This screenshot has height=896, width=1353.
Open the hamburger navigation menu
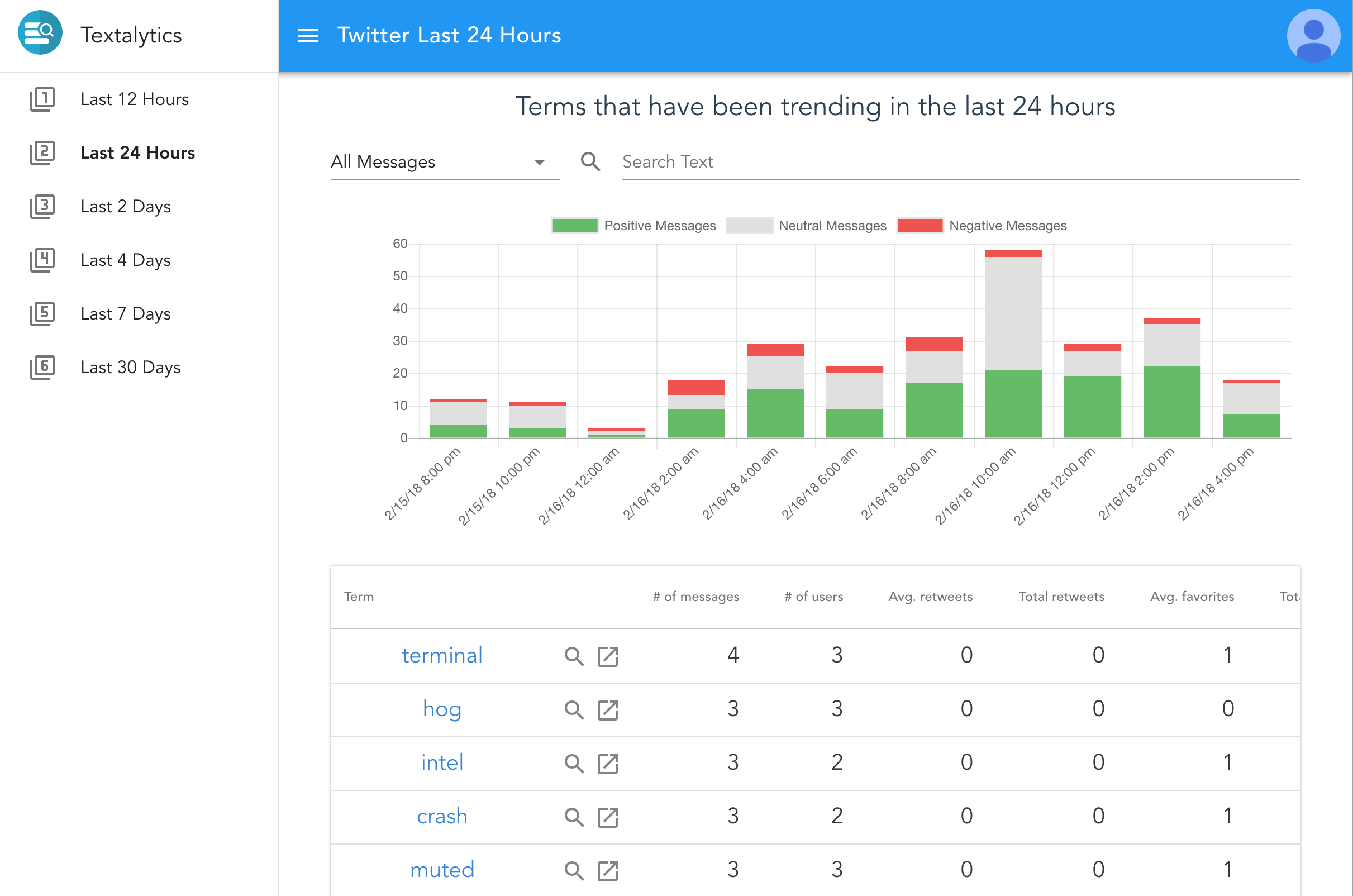(308, 35)
